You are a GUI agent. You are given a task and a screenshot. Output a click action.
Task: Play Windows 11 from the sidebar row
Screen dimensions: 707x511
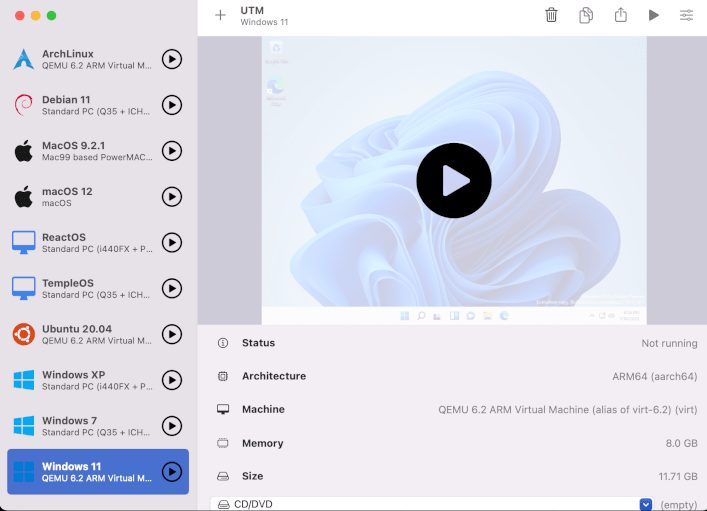point(172,472)
